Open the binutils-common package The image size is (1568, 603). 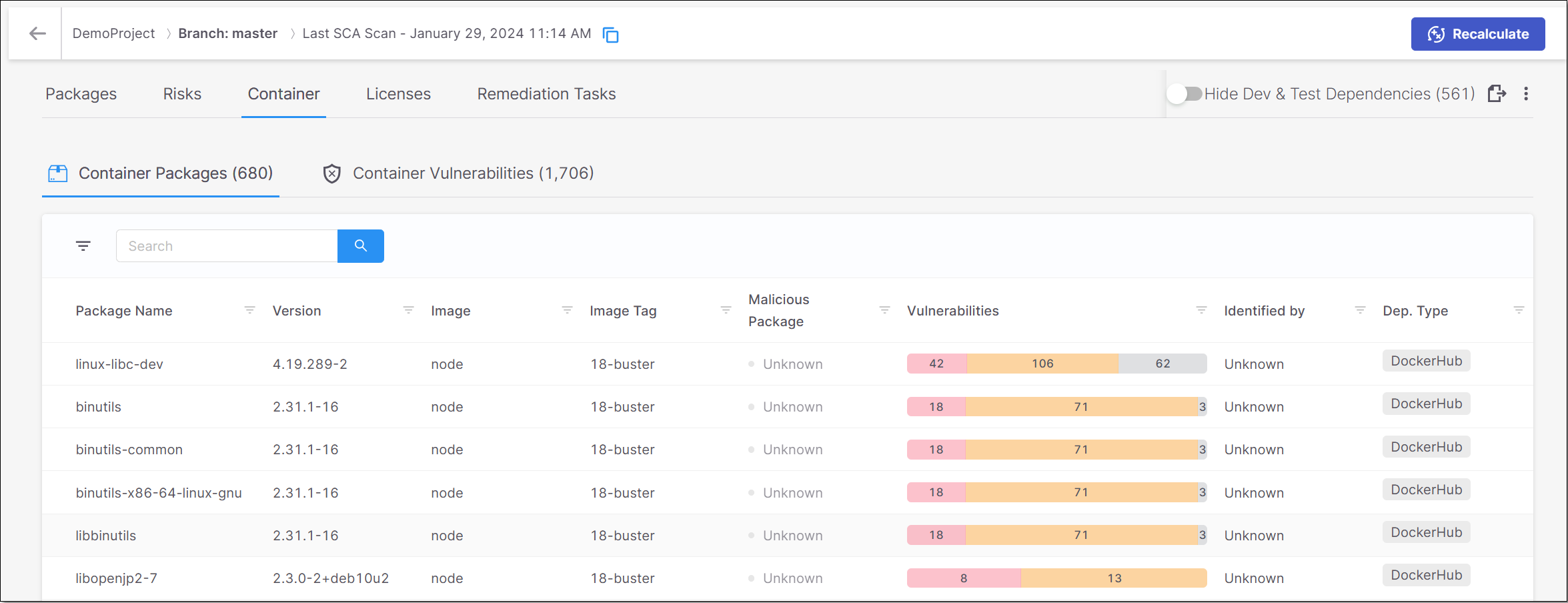click(x=129, y=450)
